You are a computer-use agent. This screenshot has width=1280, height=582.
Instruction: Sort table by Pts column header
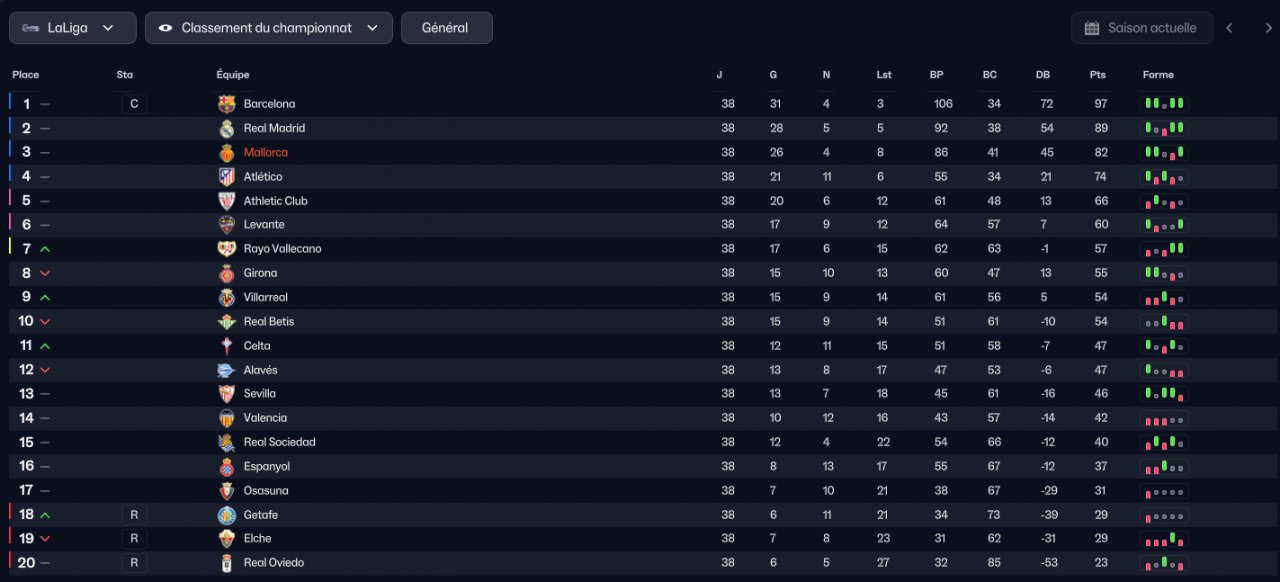[1098, 75]
